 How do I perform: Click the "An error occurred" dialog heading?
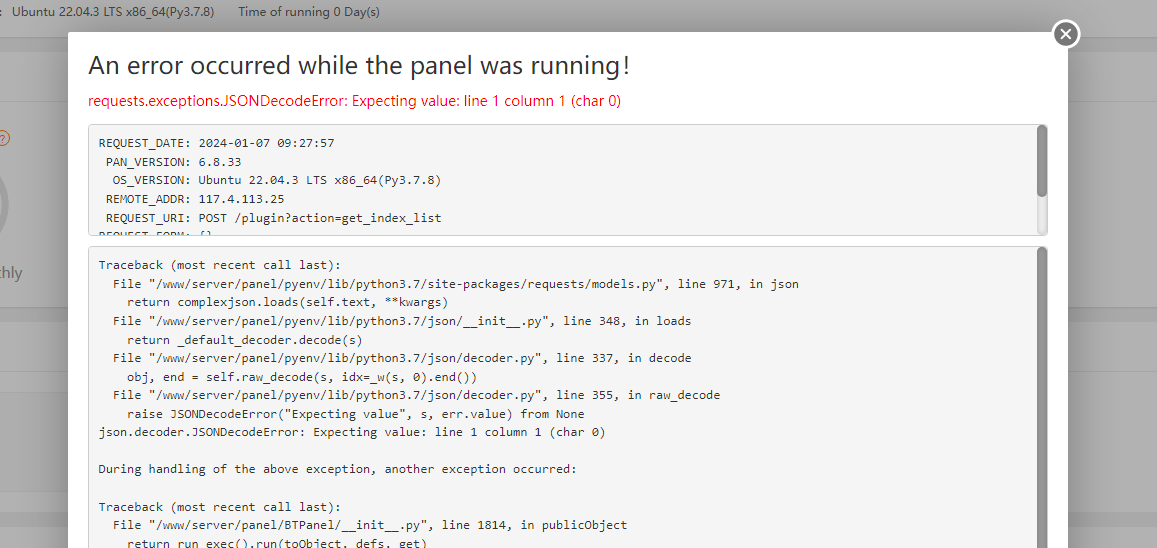tap(359, 66)
